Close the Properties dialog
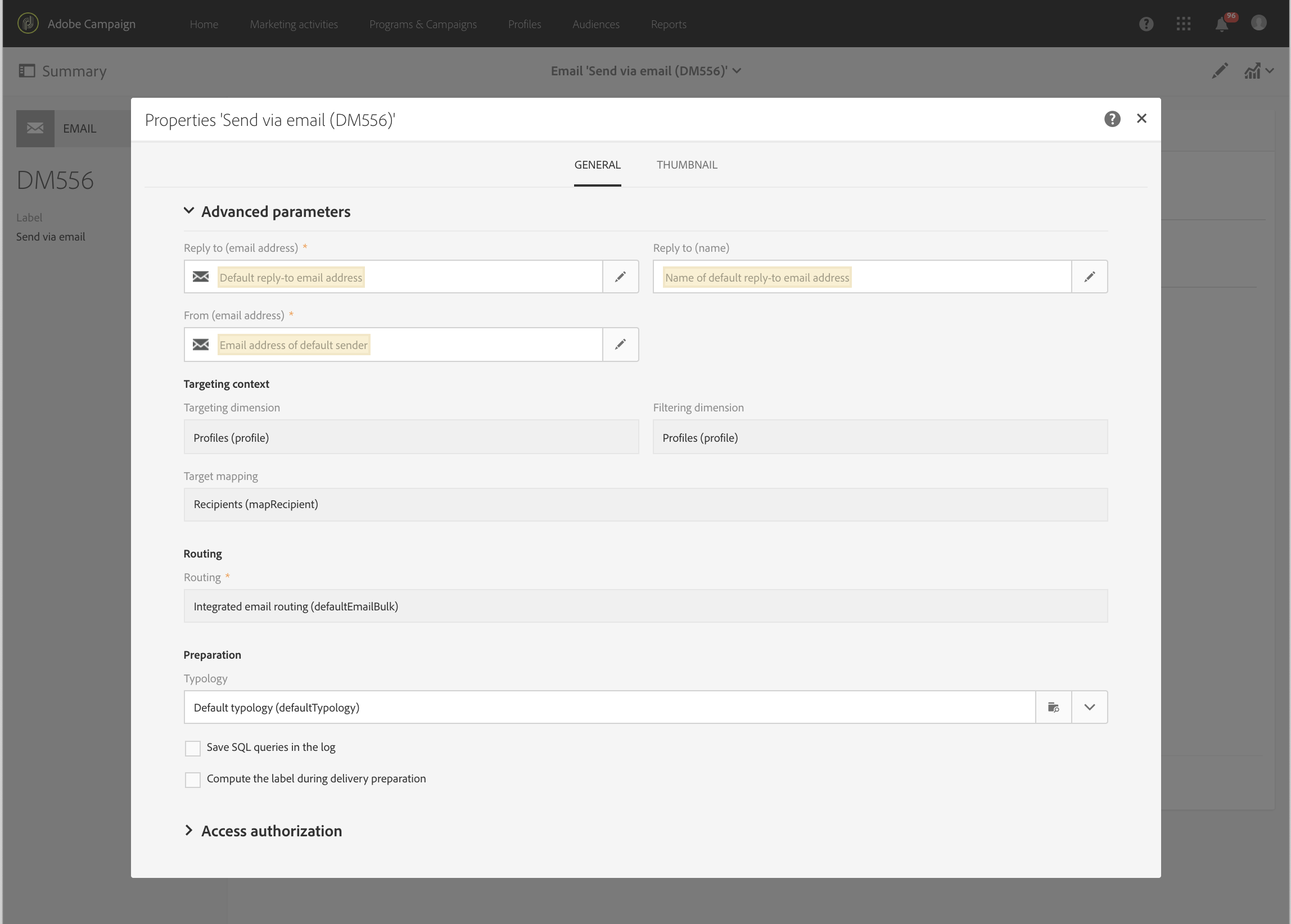 coord(1141,119)
